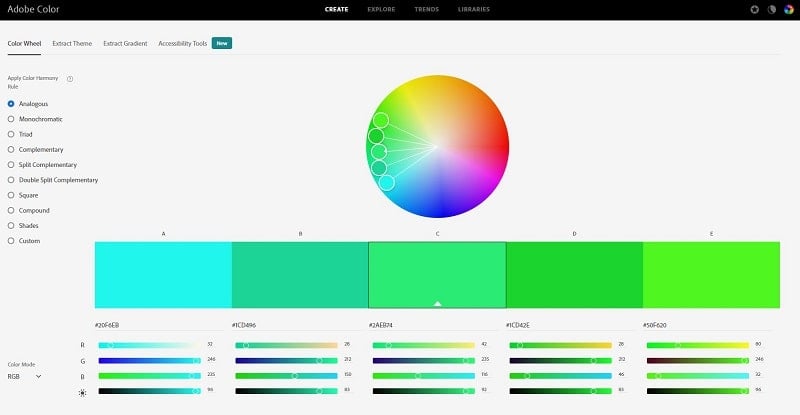Click the brightness sun icon below B
Image resolution: width=800 pixels, height=415 pixels.
(83, 393)
